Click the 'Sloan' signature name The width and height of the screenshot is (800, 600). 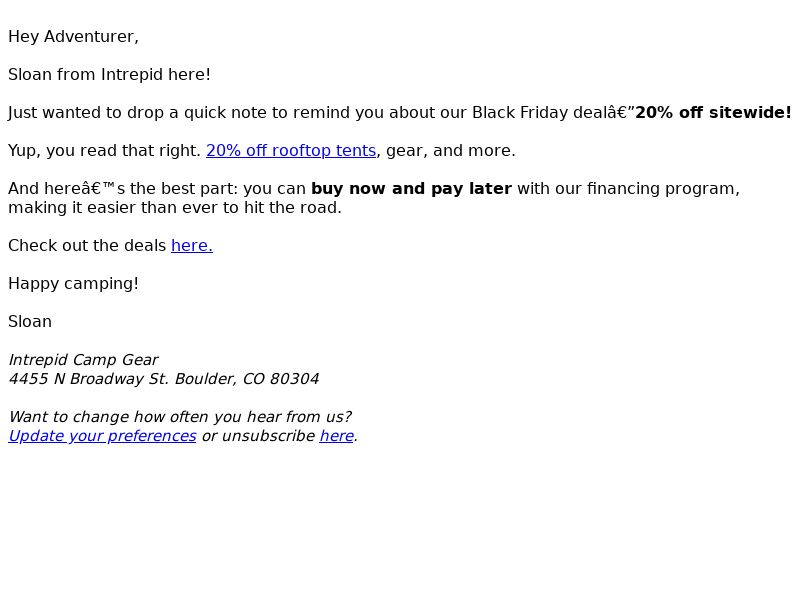click(x=30, y=321)
